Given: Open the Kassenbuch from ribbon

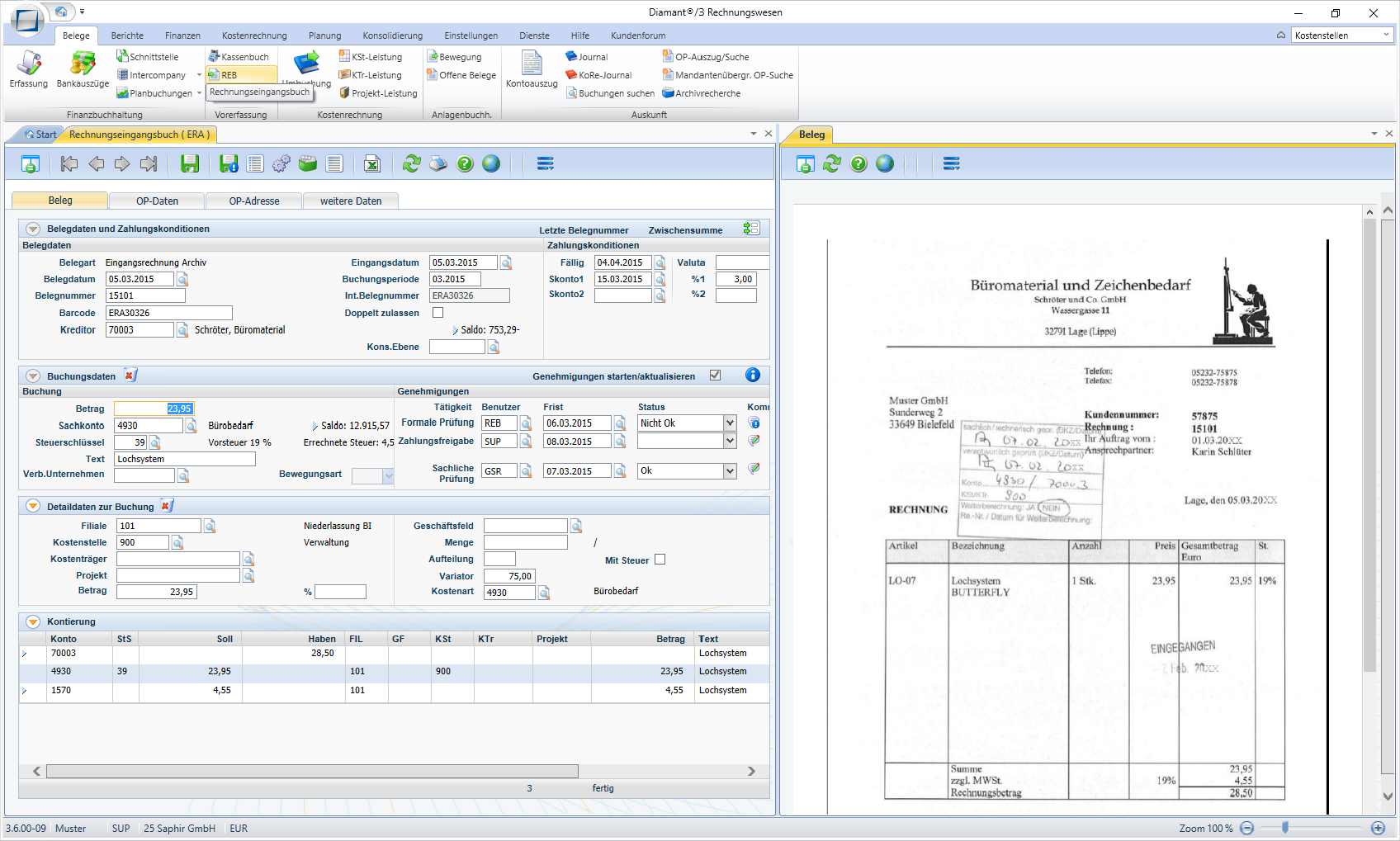Looking at the screenshot, I should point(239,57).
